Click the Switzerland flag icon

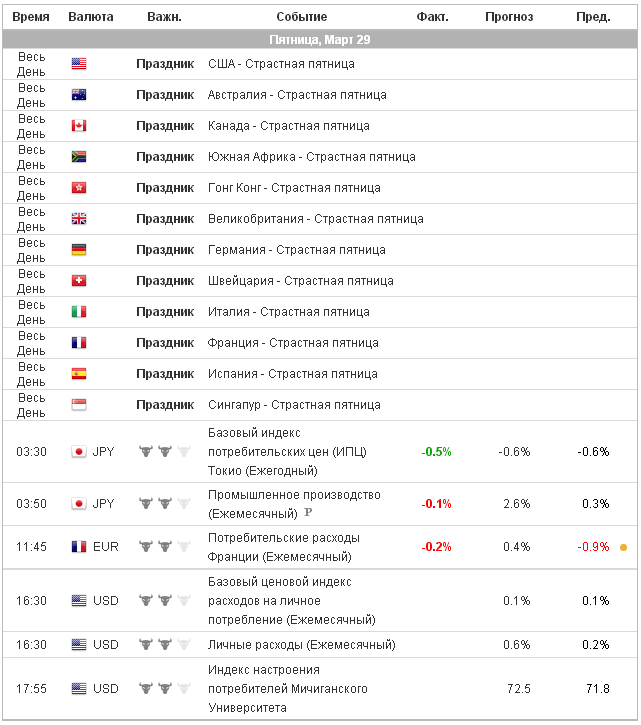tap(79, 281)
